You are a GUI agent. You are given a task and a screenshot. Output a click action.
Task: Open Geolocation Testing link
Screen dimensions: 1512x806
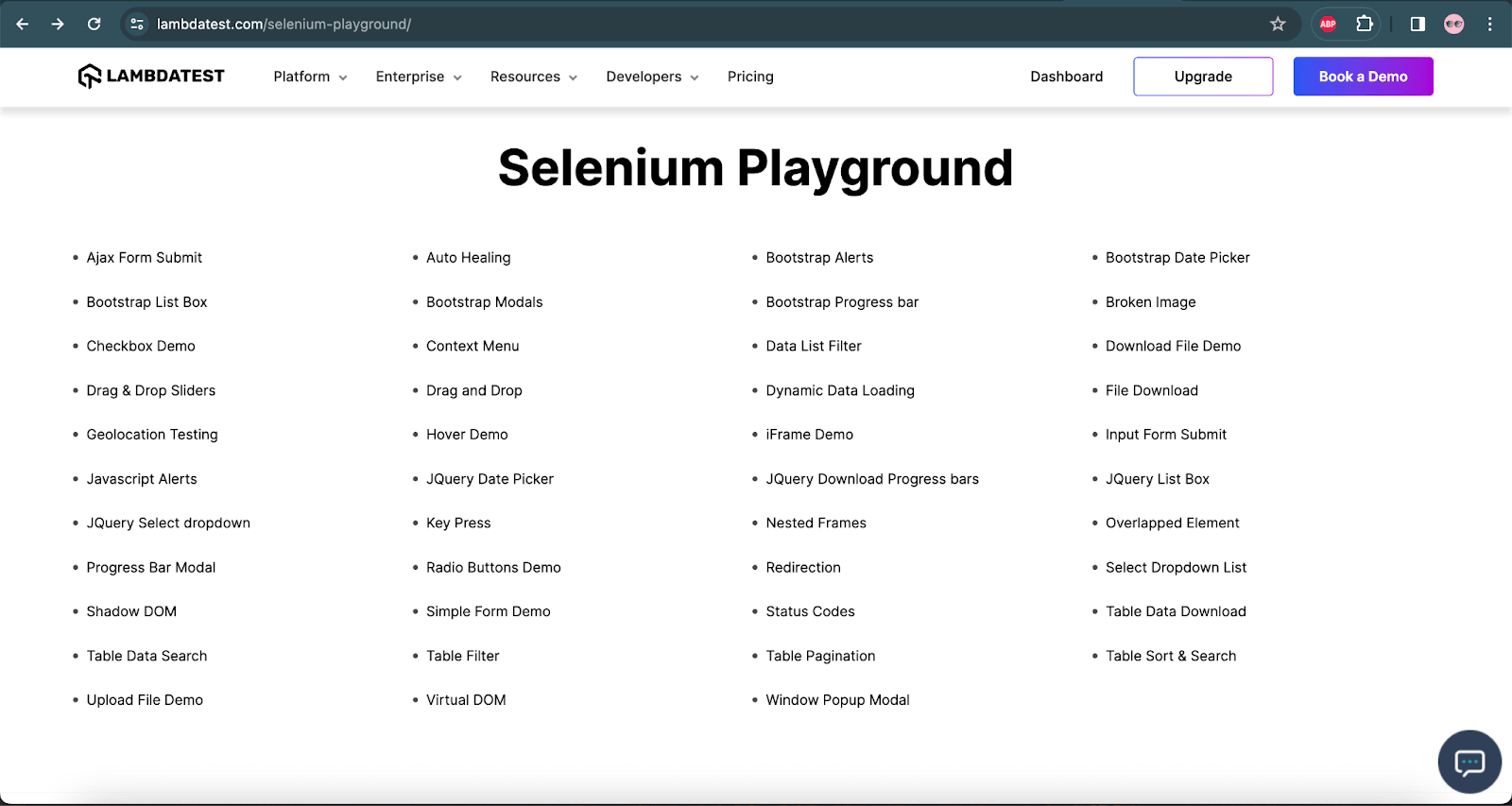[152, 435]
